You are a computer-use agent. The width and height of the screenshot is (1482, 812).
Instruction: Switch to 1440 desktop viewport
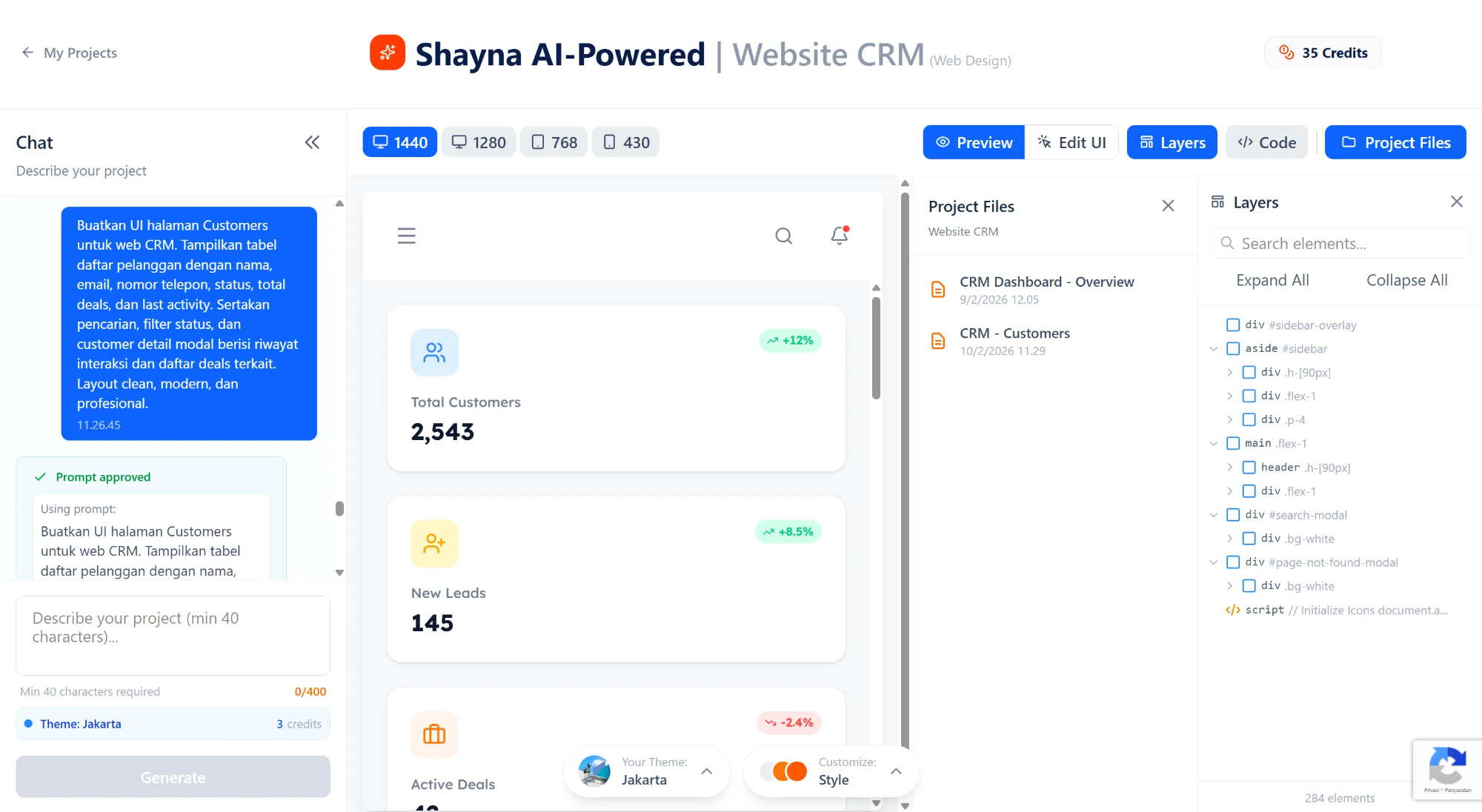point(399,142)
